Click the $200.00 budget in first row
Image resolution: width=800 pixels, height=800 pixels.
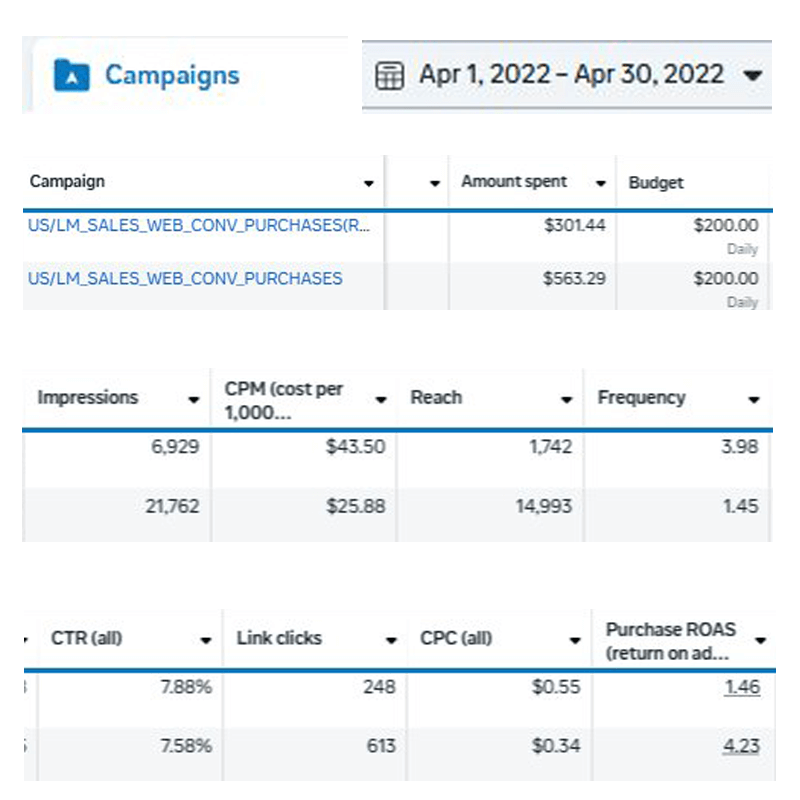point(725,226)
